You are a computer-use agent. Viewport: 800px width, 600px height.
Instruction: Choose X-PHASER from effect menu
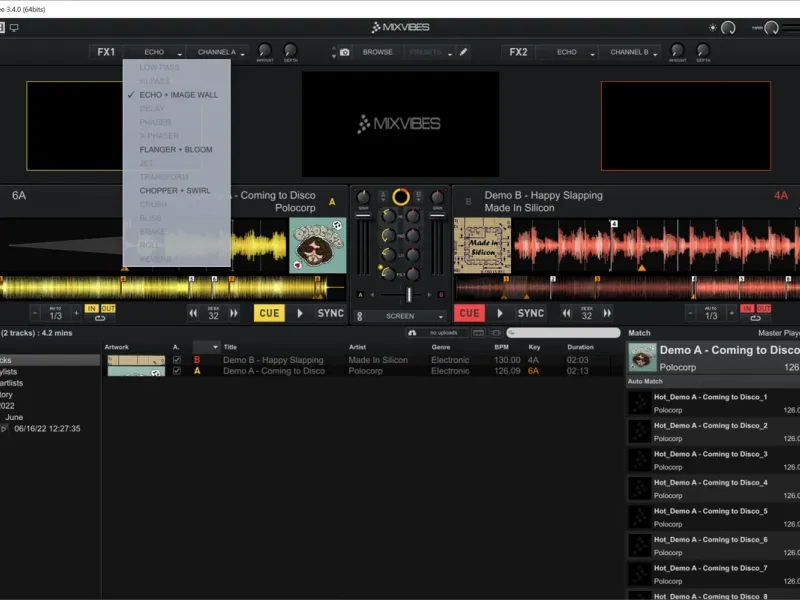click(177, 136)
